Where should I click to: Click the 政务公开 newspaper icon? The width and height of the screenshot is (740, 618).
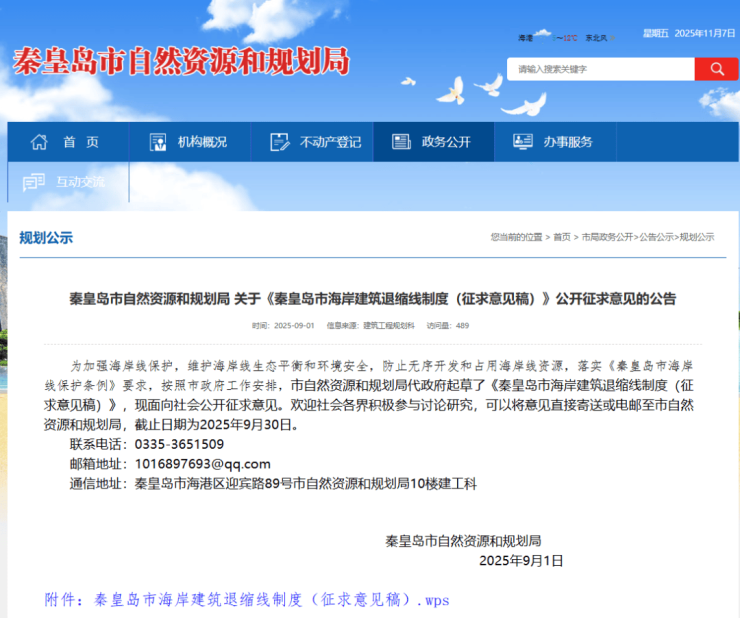401,142
